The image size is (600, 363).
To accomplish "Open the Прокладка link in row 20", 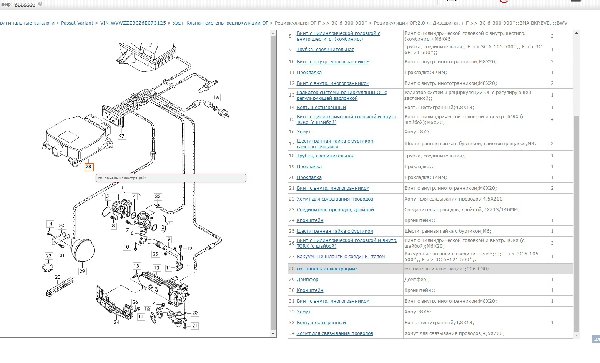I will pyautogui.click(x=309, y=177).
